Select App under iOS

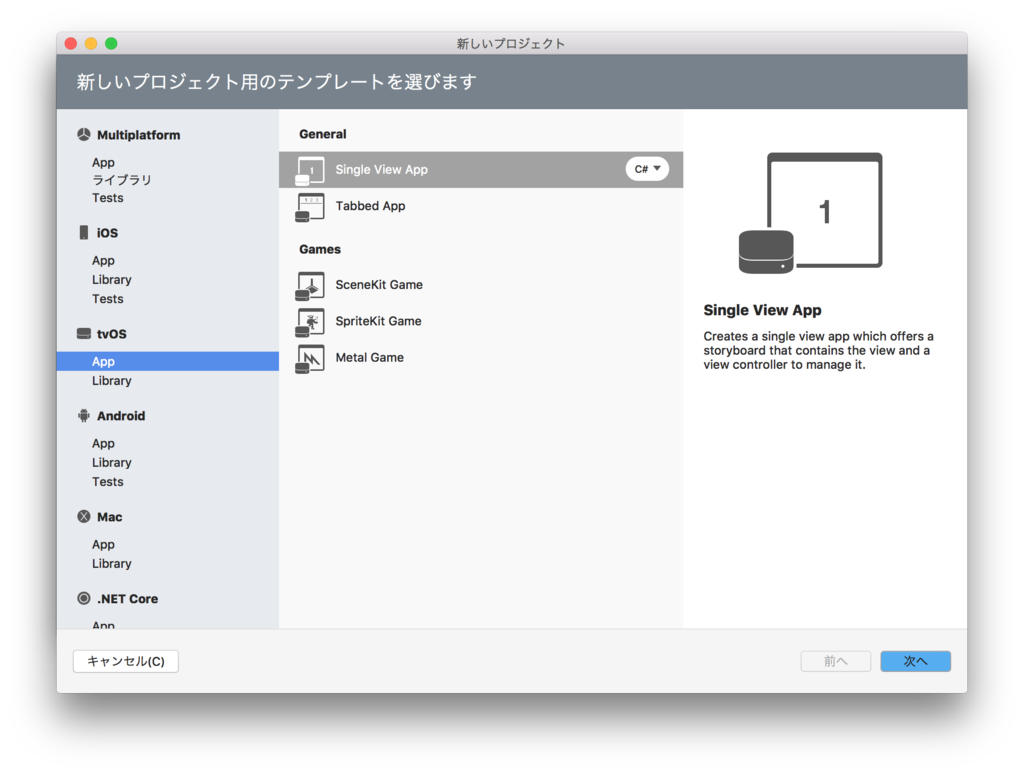coord(103,261)
